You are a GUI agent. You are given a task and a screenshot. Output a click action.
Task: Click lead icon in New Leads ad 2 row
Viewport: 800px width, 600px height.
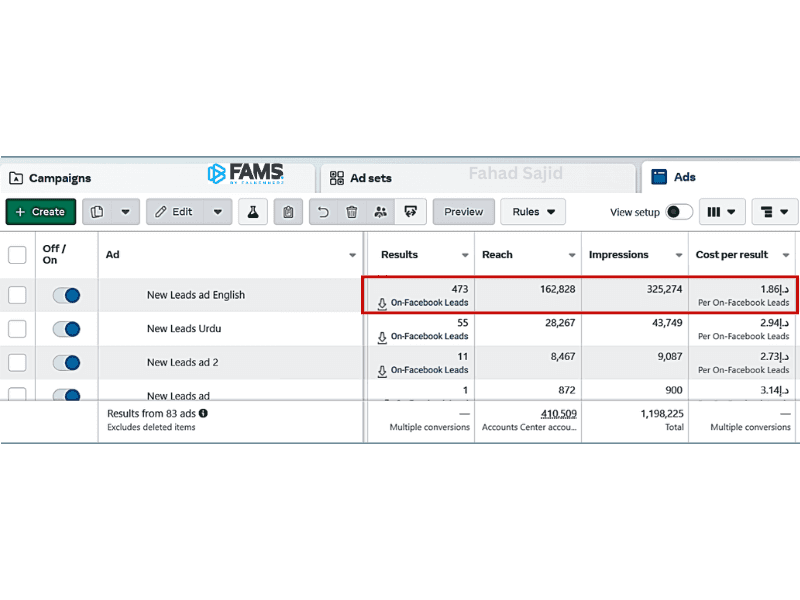tap(382, 371)
